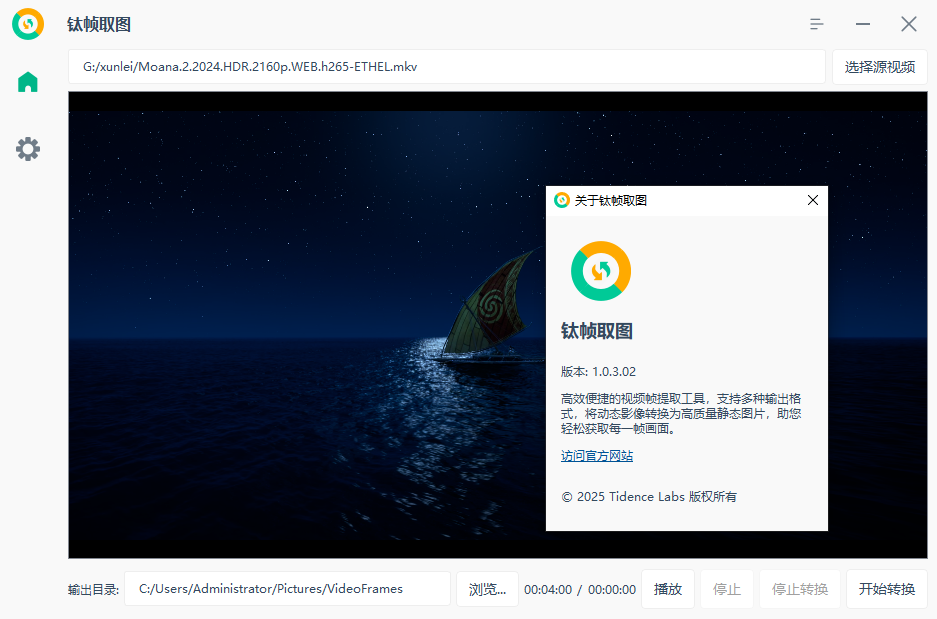Click the output directory path field

click(x=287, y=589)
